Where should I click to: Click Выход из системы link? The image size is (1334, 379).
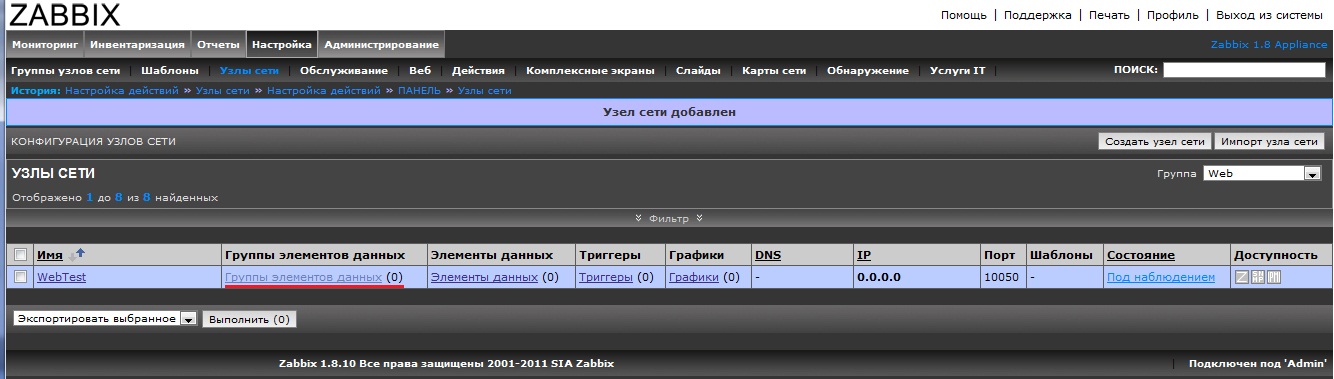tap(1269, 15)
